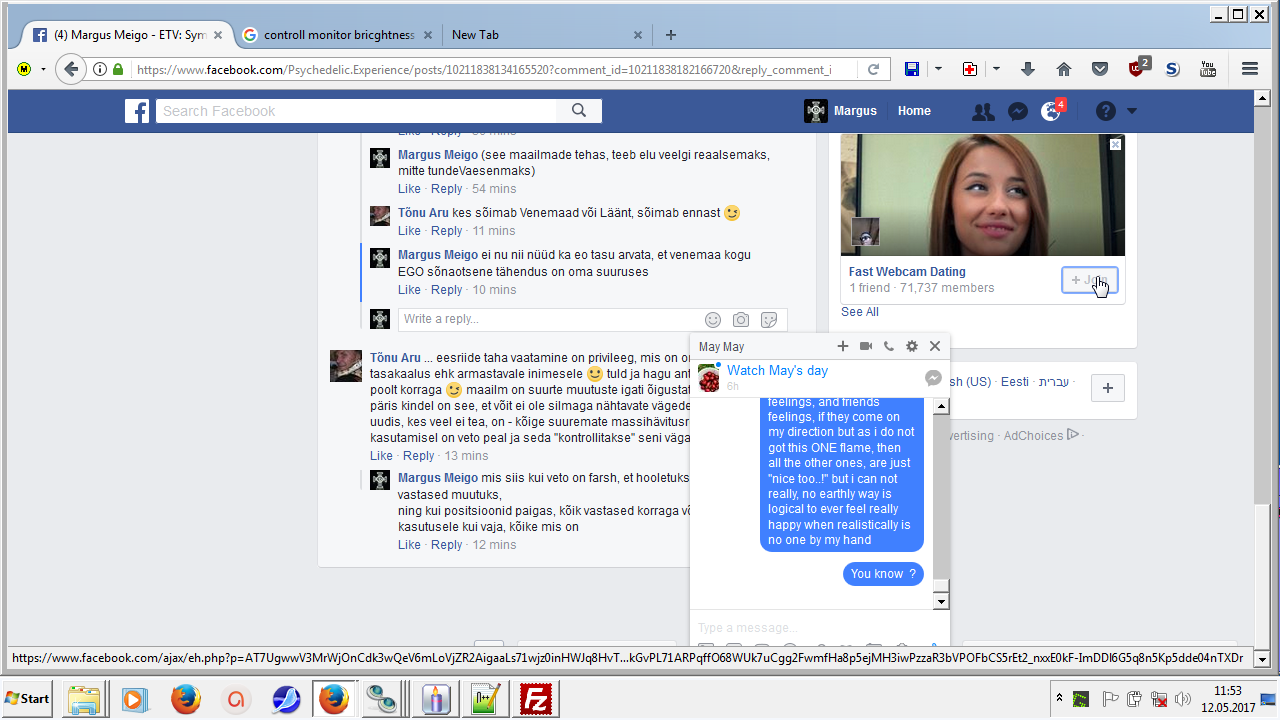Click the blue floppy disk save toolbar icon
1280x720 pixels.
tap(911, 69)
